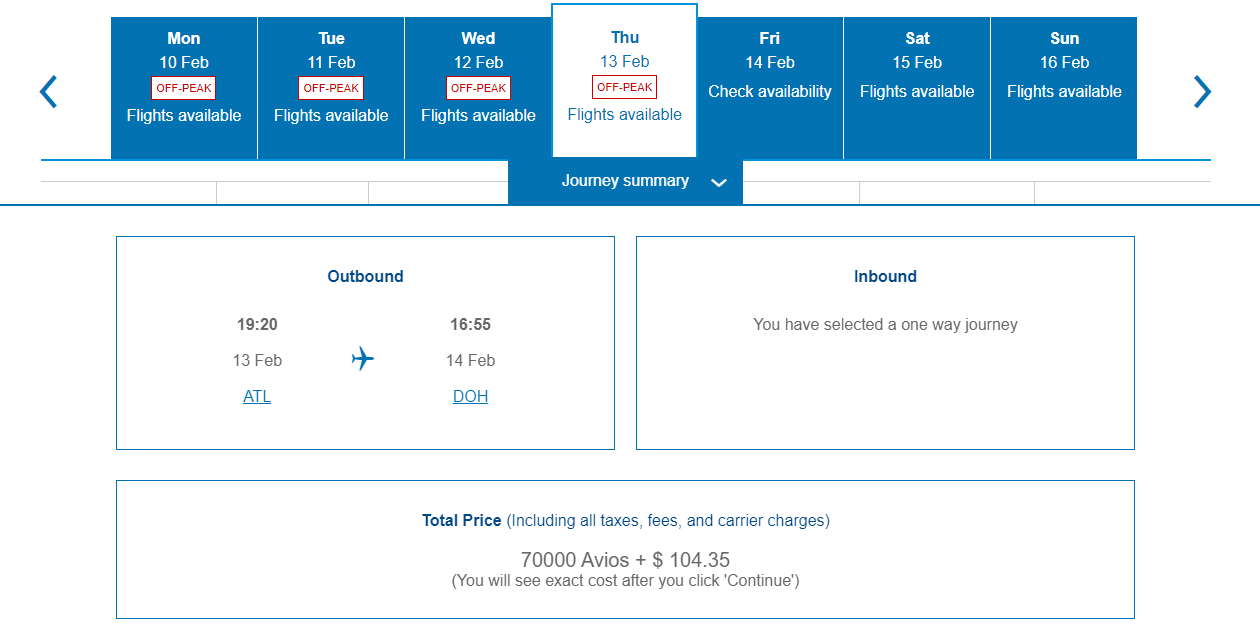Click Check availability on Fri 14 Feb

click(769, 91)
